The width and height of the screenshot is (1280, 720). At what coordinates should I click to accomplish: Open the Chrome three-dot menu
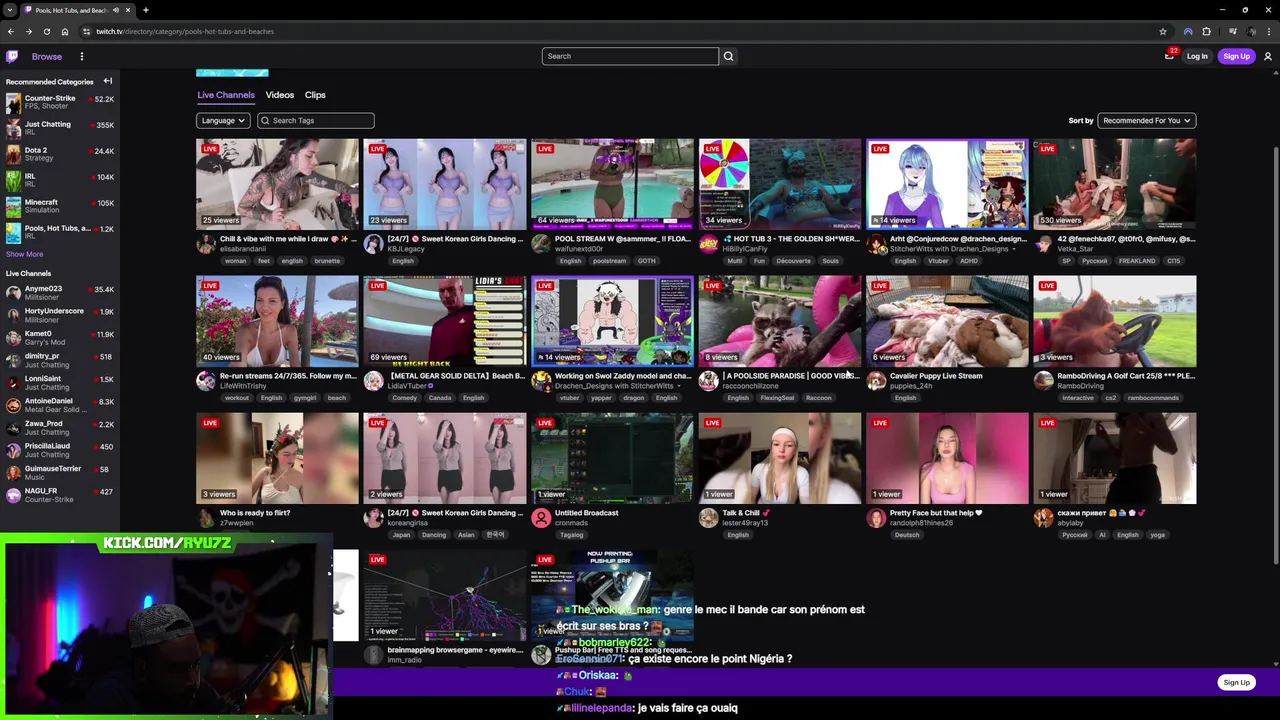tap(1269, 31)
